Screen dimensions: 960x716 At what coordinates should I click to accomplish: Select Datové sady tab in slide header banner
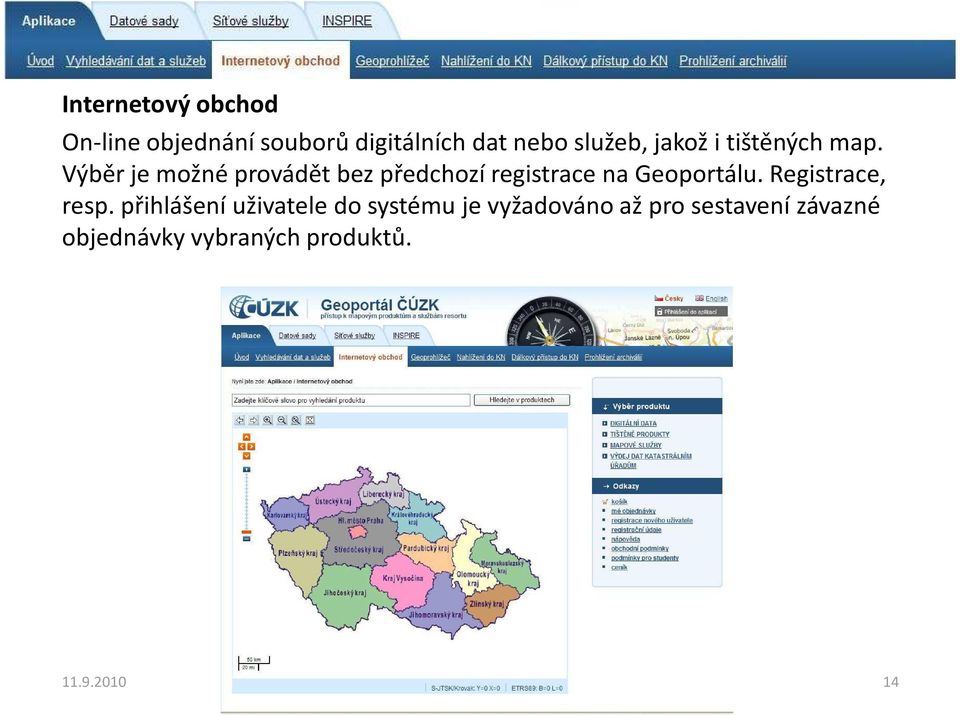tap(144, 21)
